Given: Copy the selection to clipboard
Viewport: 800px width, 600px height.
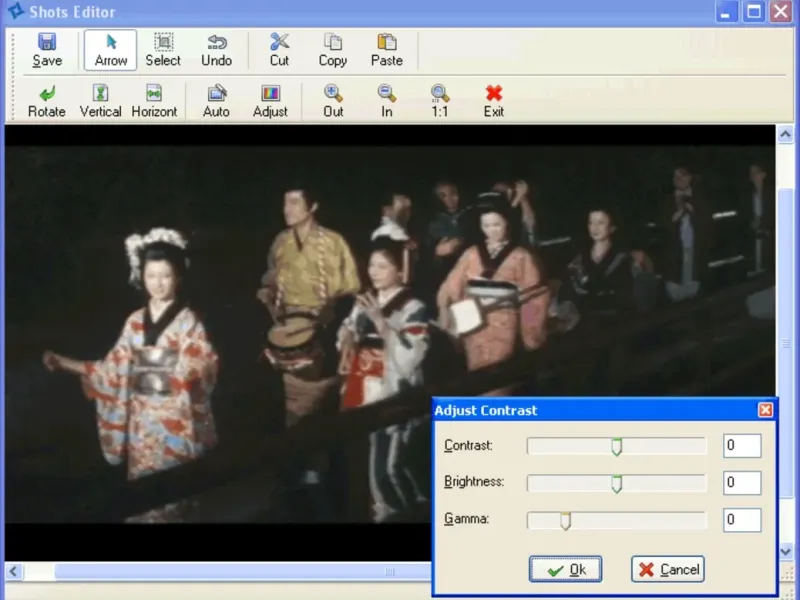Looking at the screenshot, I should [333, 50].
